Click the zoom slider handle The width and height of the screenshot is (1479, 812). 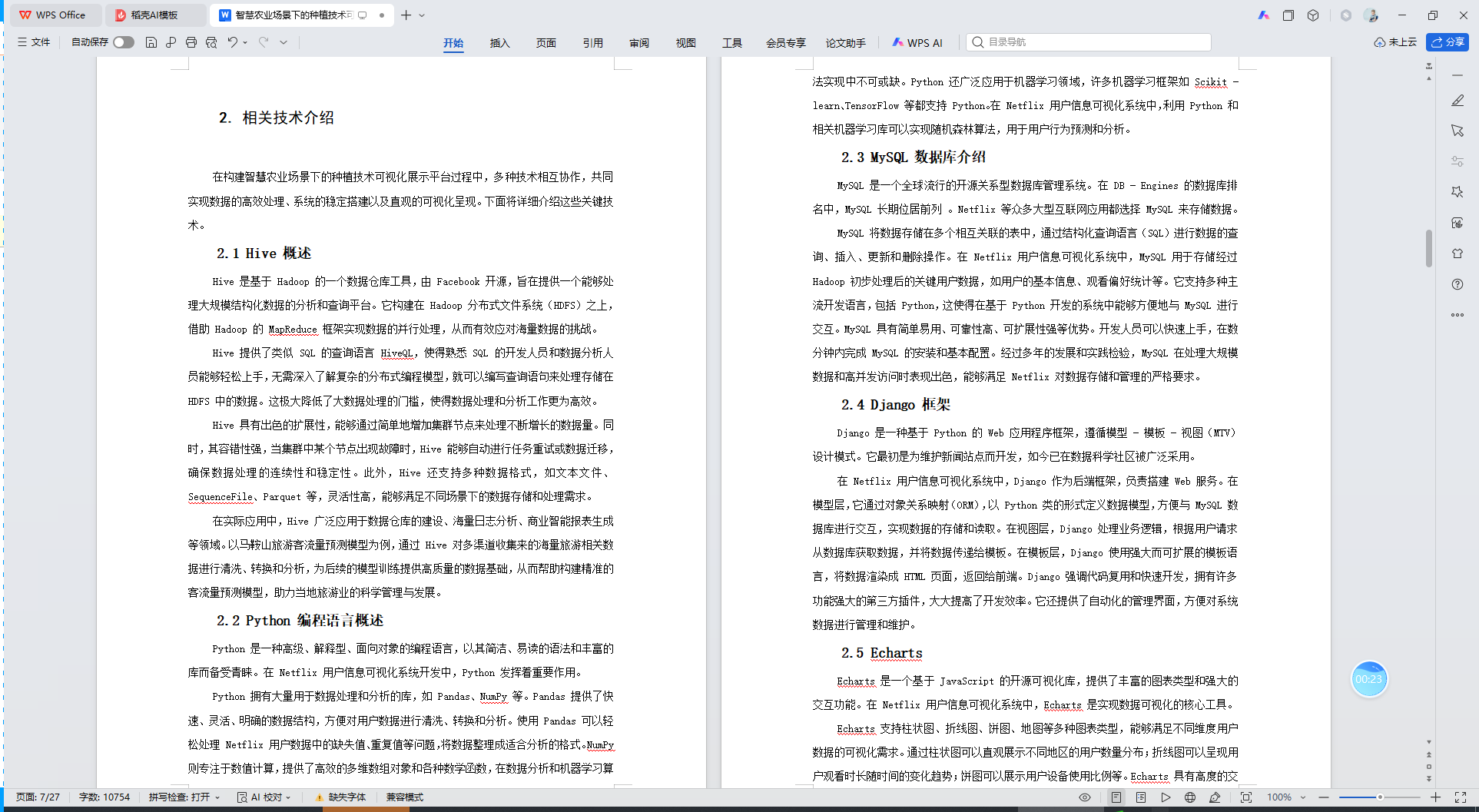pos(1380,797)
